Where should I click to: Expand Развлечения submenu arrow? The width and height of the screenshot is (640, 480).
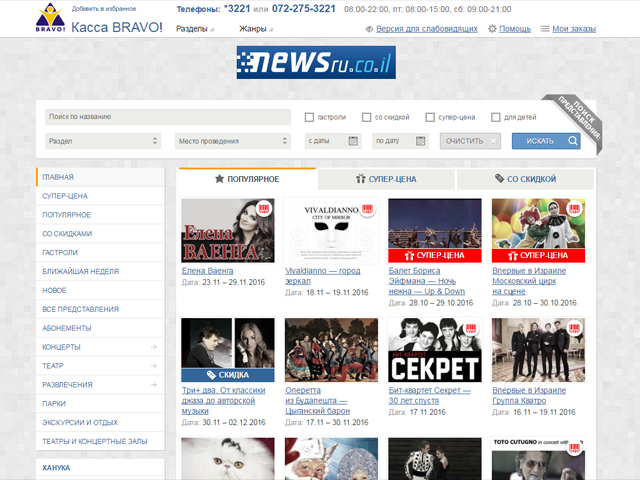click(154, 384)
